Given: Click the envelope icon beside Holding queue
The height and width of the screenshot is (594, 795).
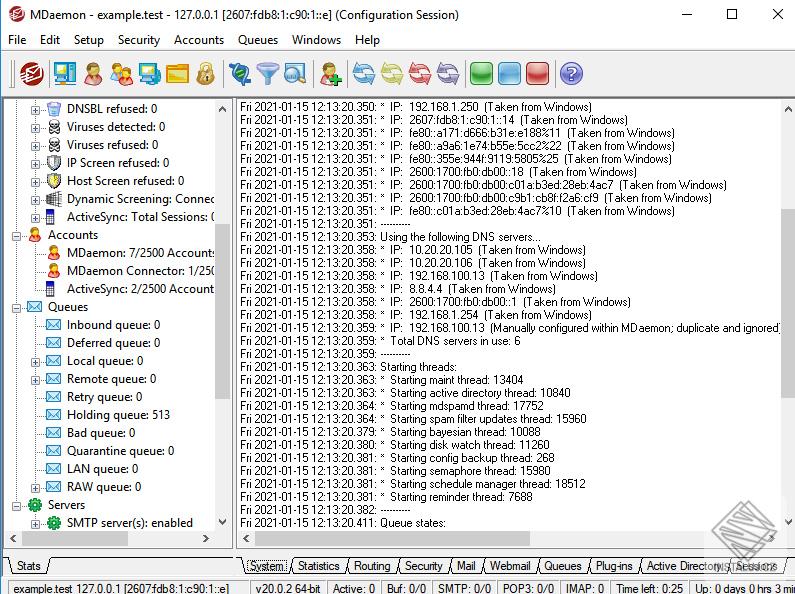Looking at the screenshot, I should point(53,415).
